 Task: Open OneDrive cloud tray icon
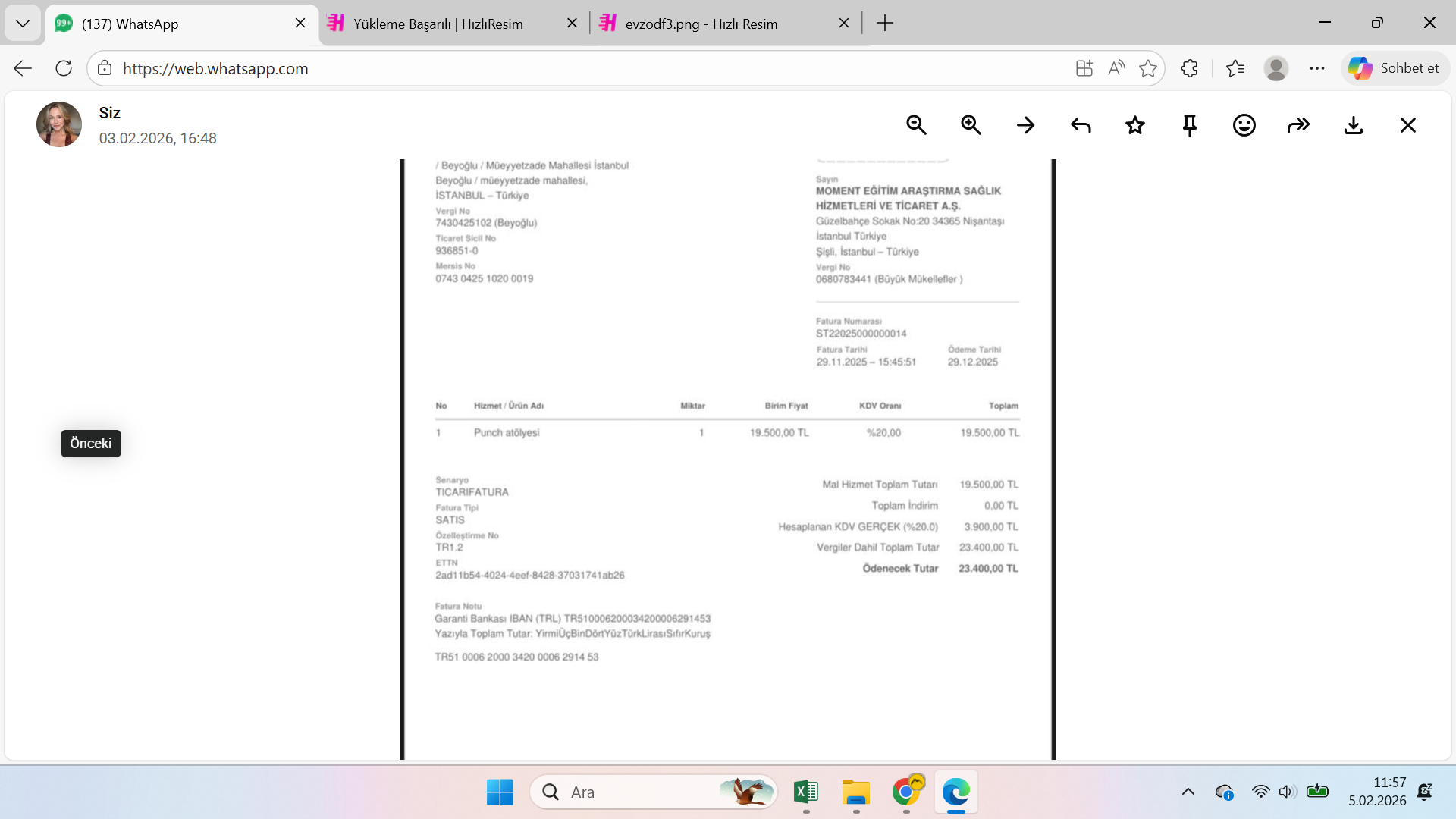(1224, 792)
